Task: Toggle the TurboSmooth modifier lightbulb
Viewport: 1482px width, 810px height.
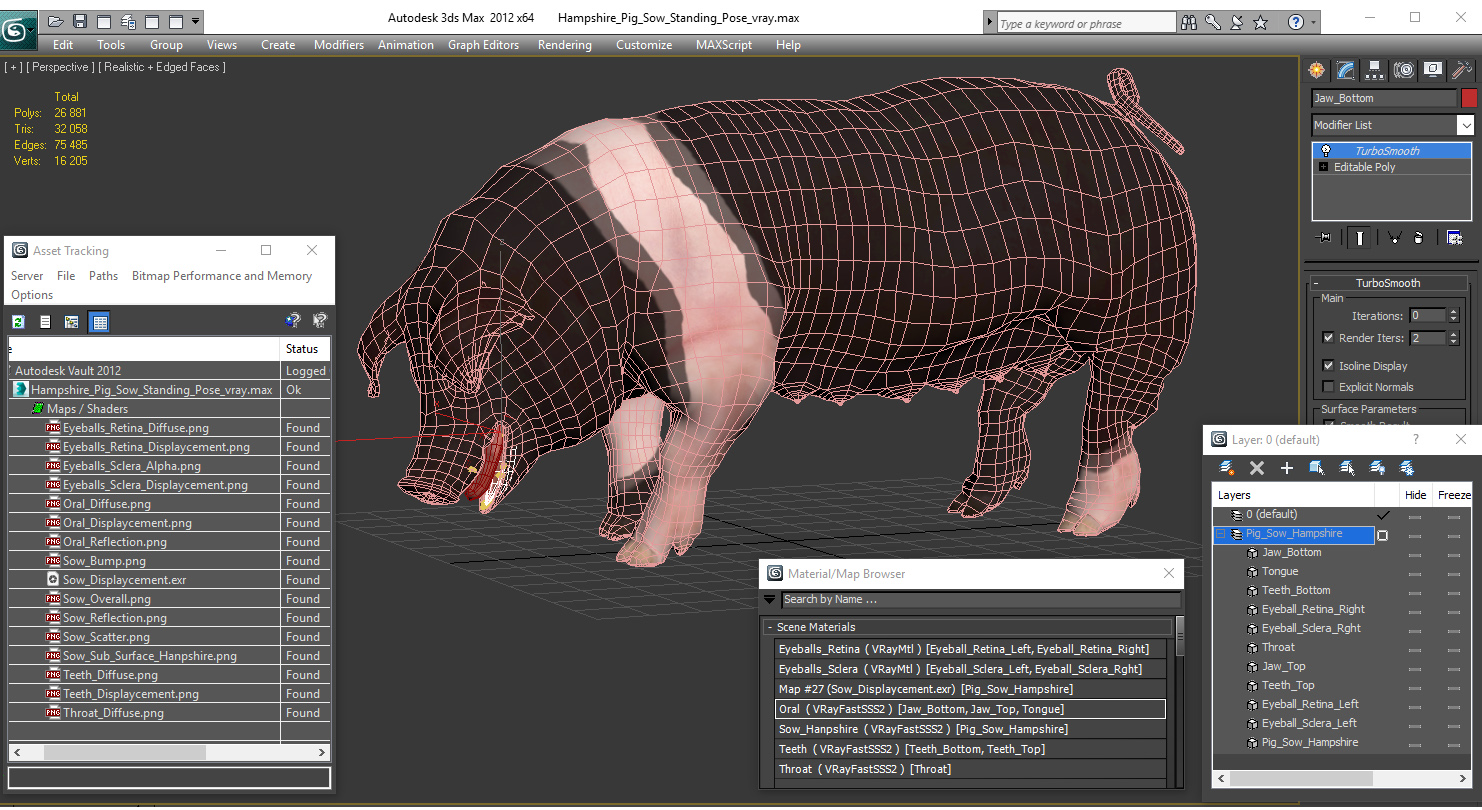Action: (x=1326, y=151)
